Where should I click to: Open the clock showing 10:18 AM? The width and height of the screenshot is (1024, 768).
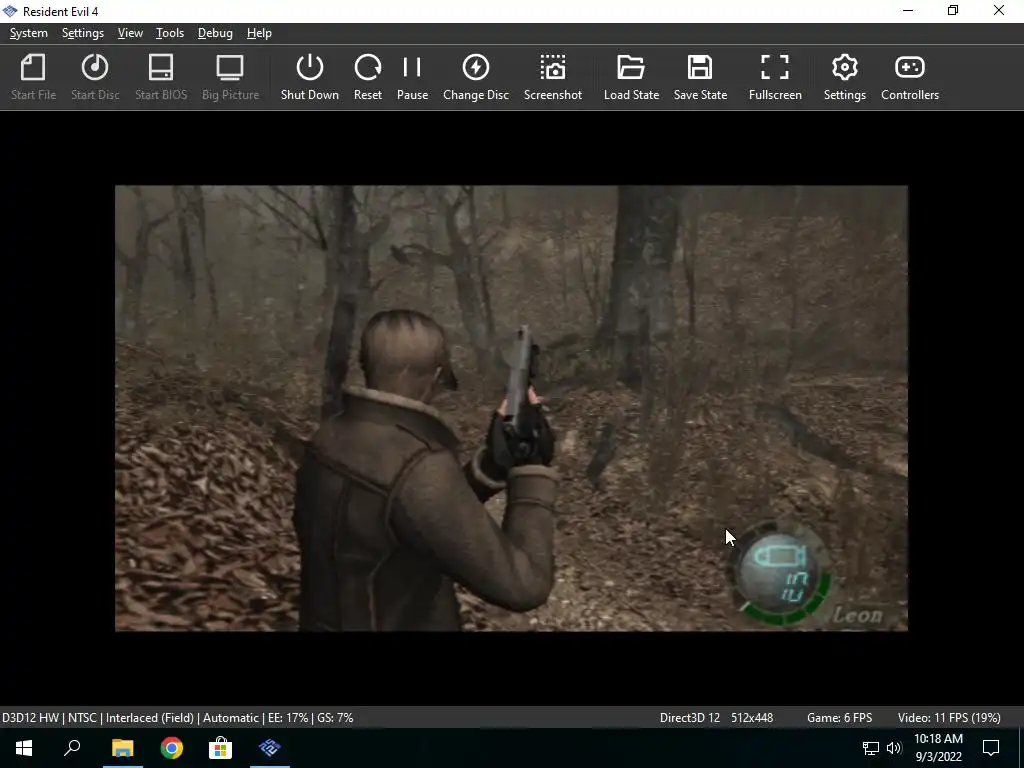click(x=938, y=748)
